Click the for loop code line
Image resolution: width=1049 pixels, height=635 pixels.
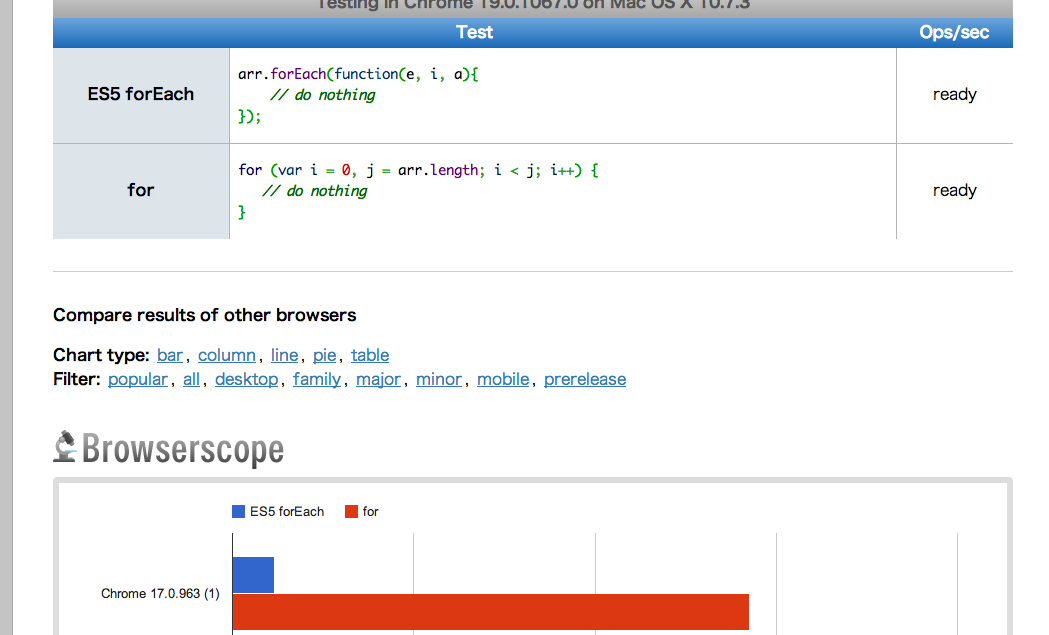click(418, 171)
